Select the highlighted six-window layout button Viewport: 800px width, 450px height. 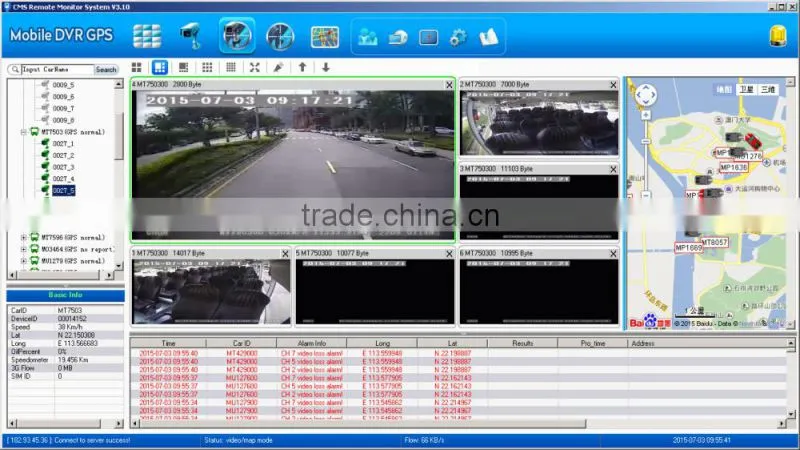coord(160,67)
